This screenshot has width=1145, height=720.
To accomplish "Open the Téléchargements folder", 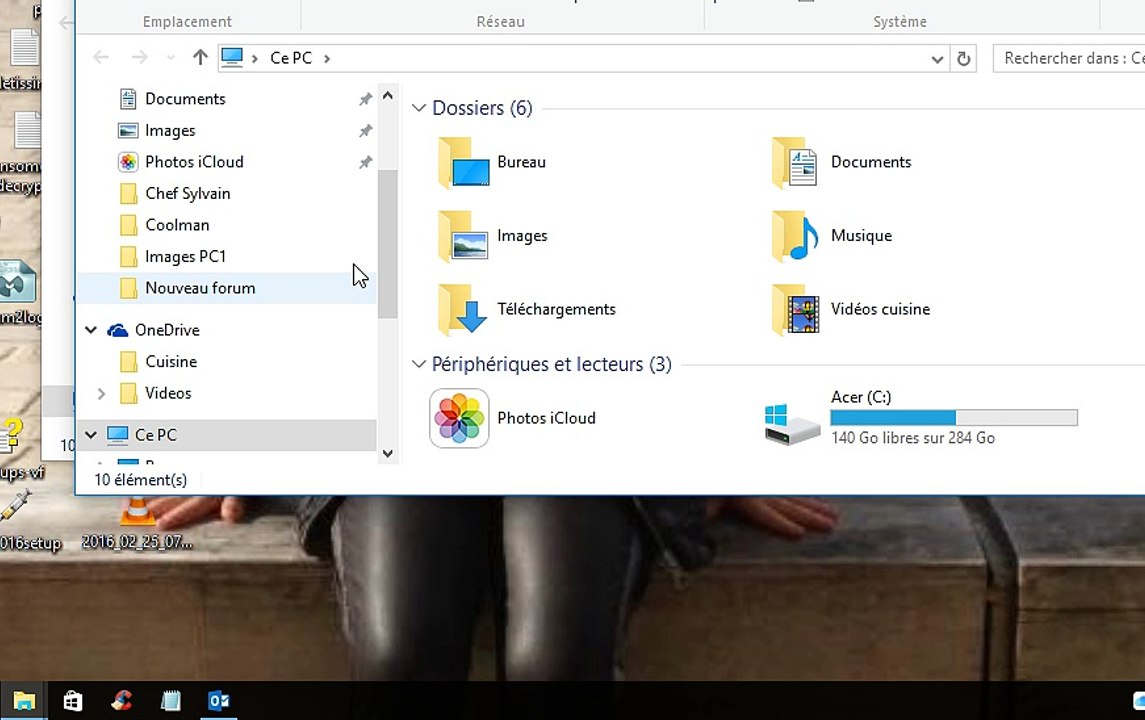I will coord(464,310).
